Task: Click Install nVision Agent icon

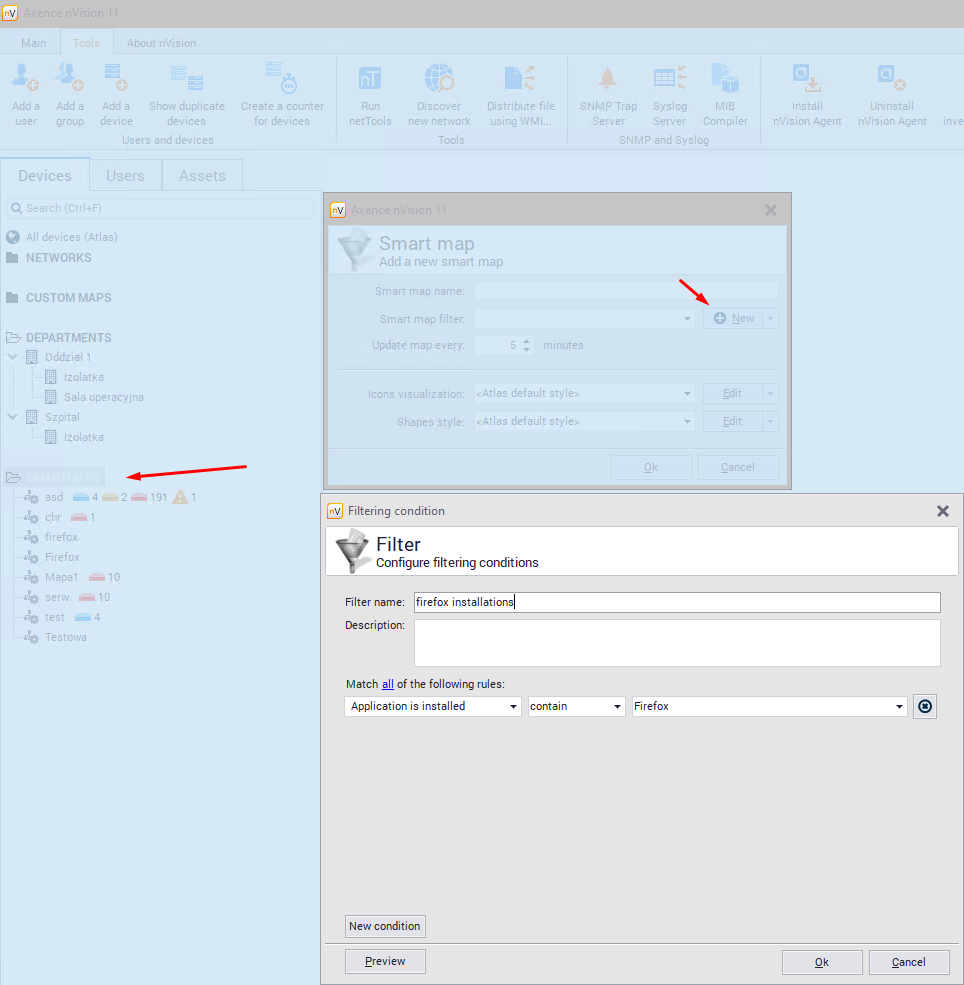Action: [x=807, y=79]
